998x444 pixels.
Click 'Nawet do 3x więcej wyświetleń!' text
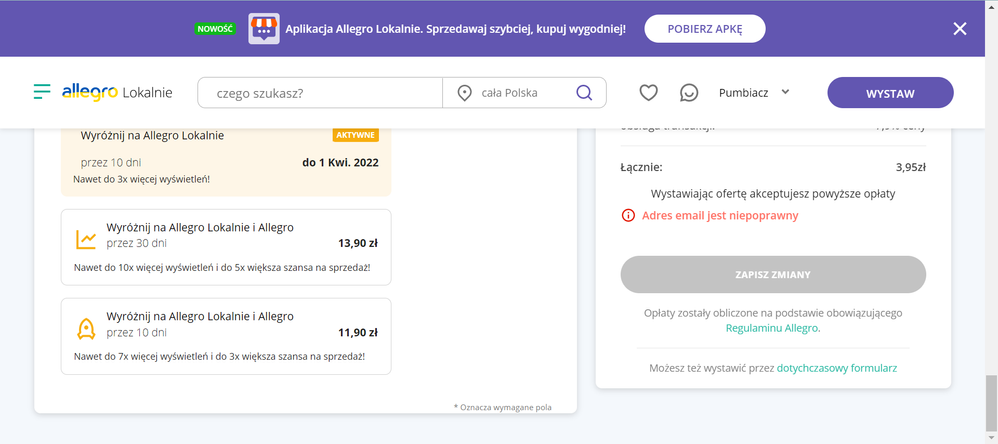click(x=141, y=179)
